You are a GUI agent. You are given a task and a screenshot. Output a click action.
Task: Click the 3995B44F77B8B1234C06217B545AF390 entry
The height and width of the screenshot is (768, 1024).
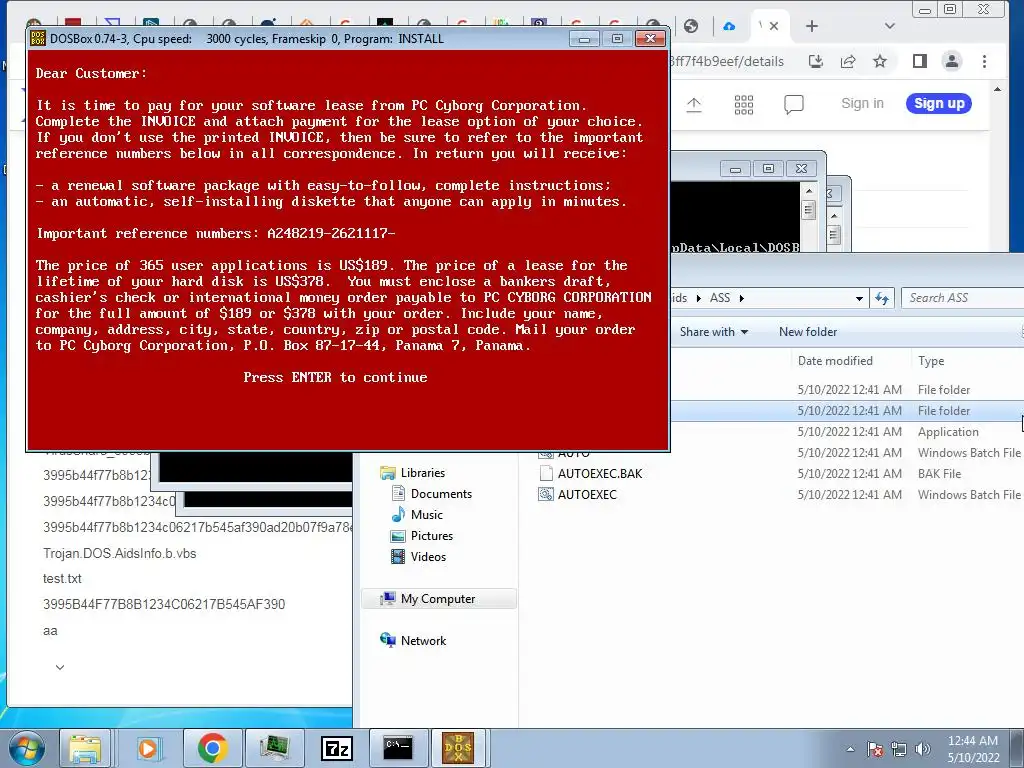pyautogui.click(x=164, y=604)
